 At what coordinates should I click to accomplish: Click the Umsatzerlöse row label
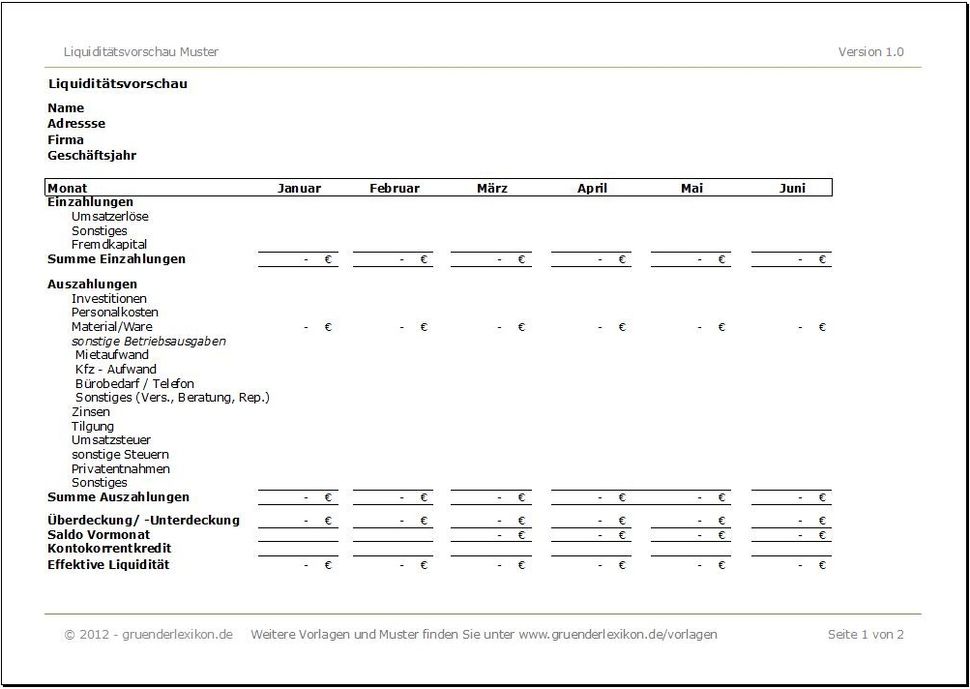pos(110,217)
